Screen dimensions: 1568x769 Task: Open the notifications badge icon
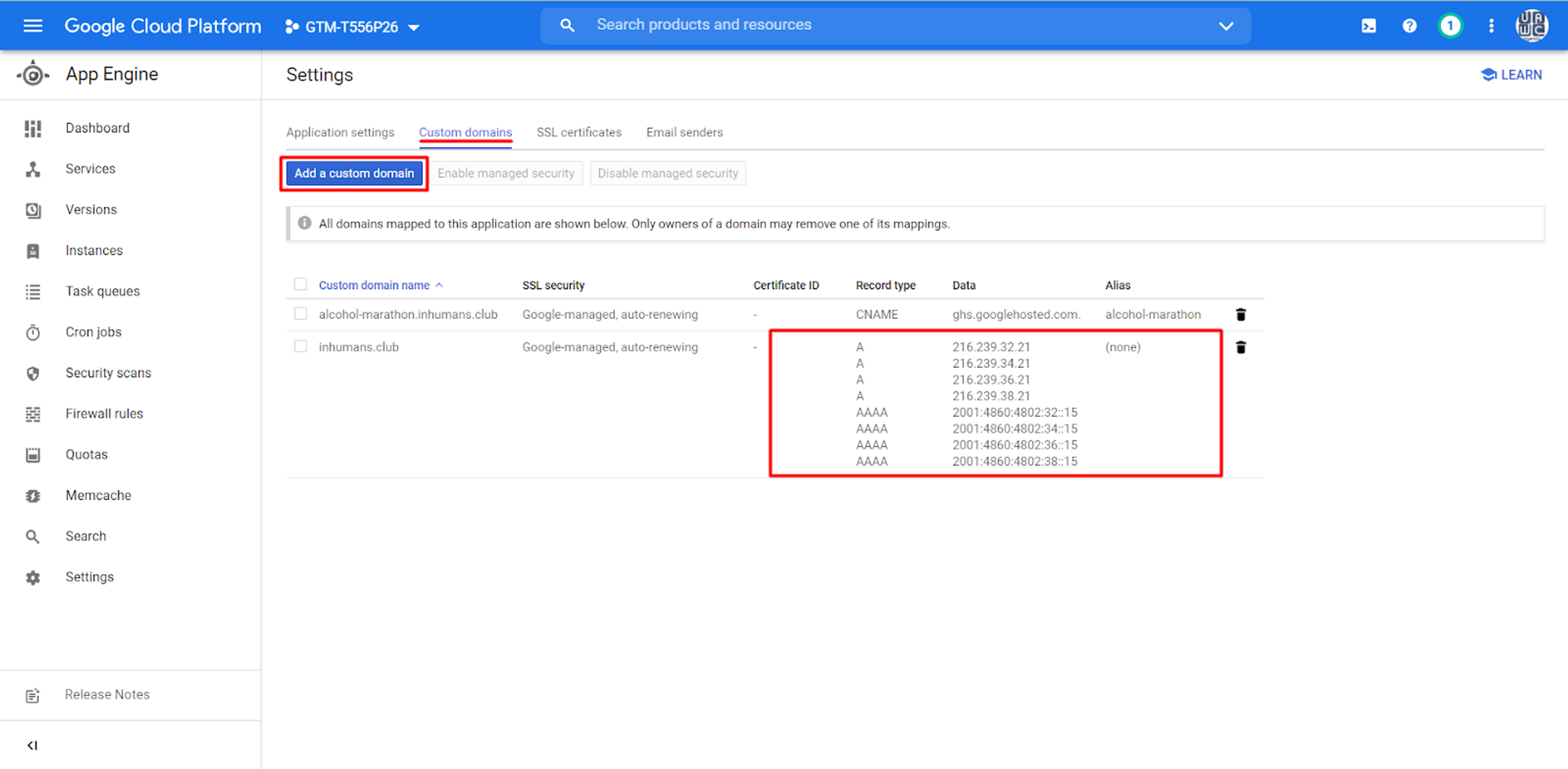point(1450,26)
